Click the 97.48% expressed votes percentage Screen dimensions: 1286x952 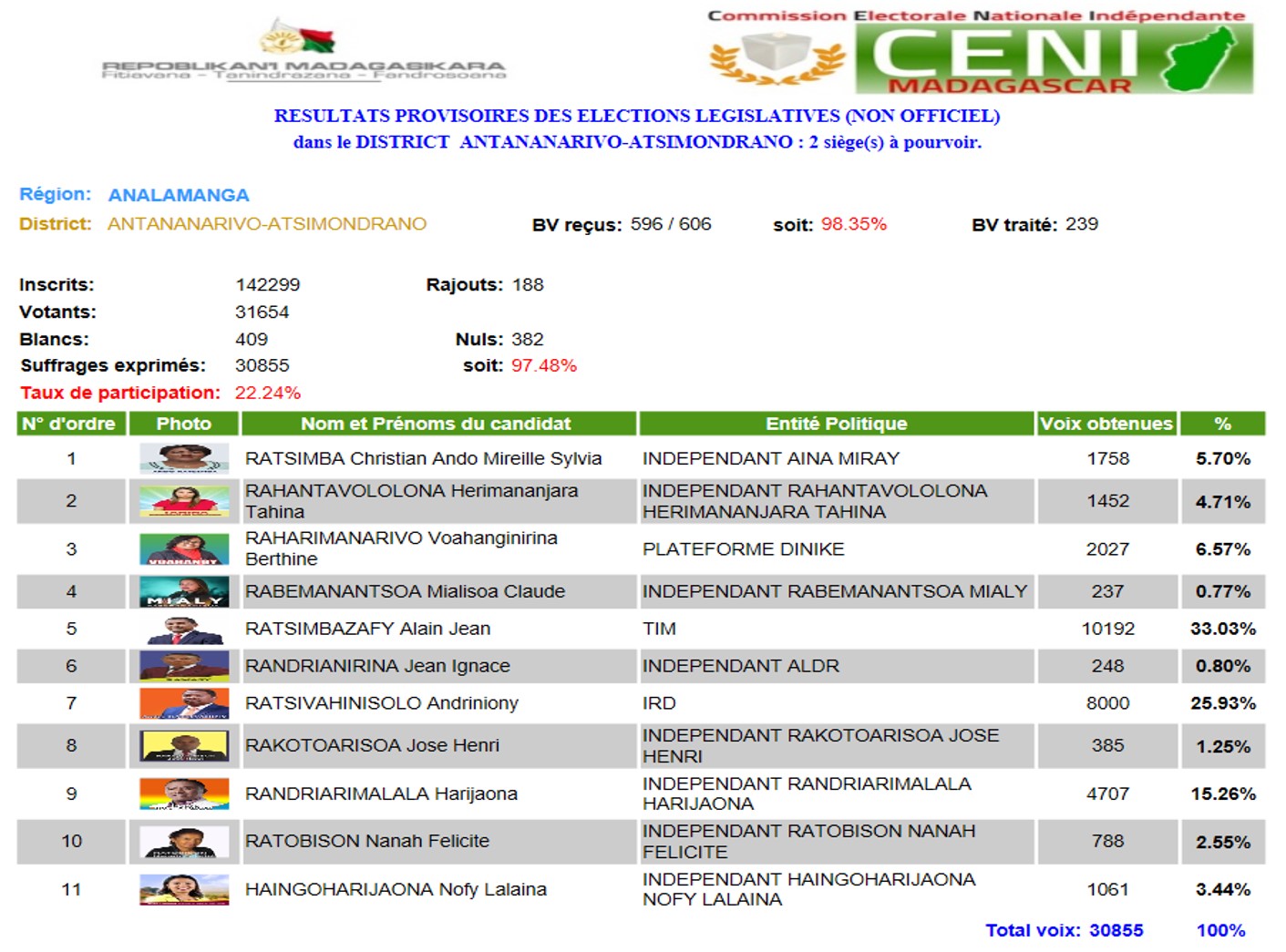(544, 365)
